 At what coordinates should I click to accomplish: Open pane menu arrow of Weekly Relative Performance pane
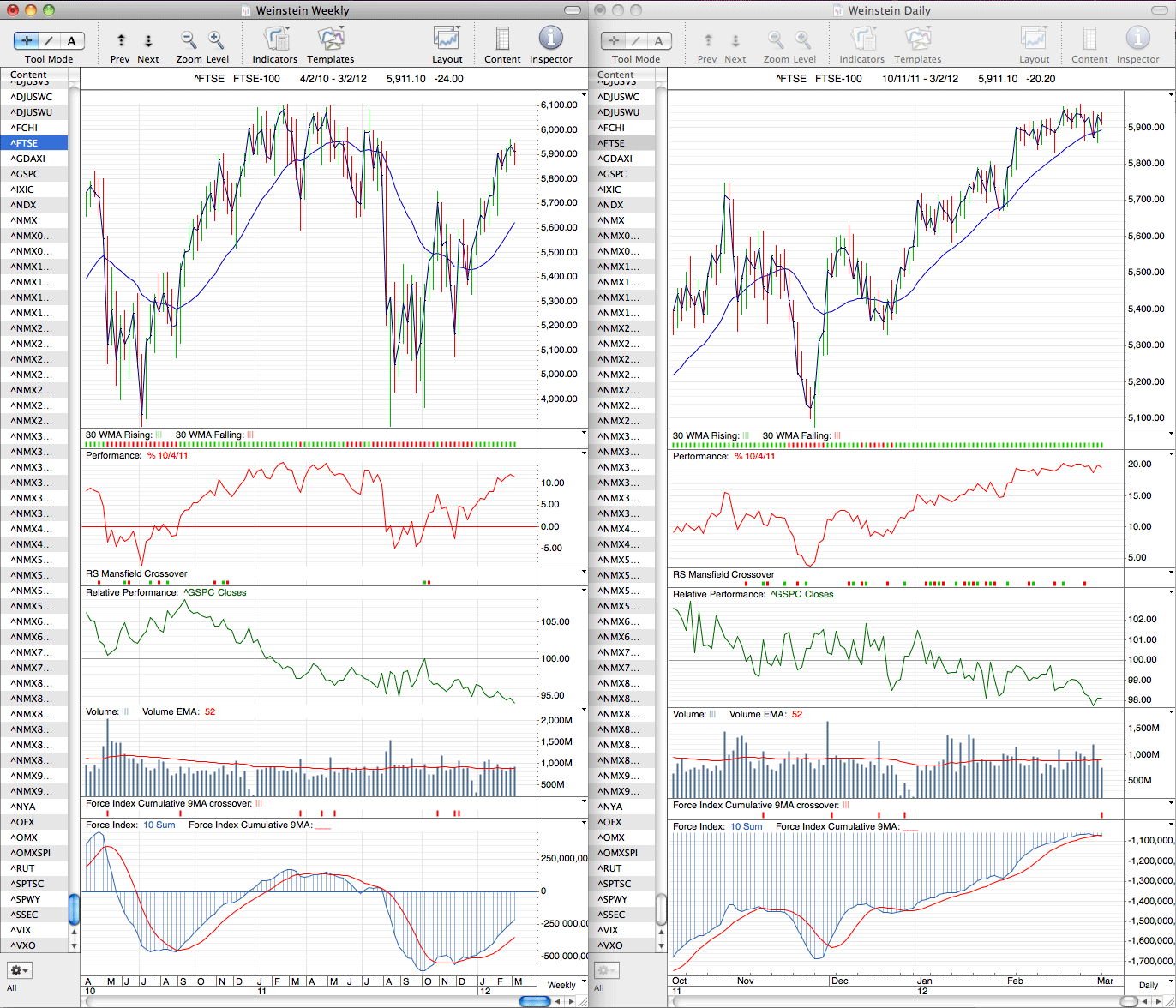pyautogui.click(x=583, y=591)
